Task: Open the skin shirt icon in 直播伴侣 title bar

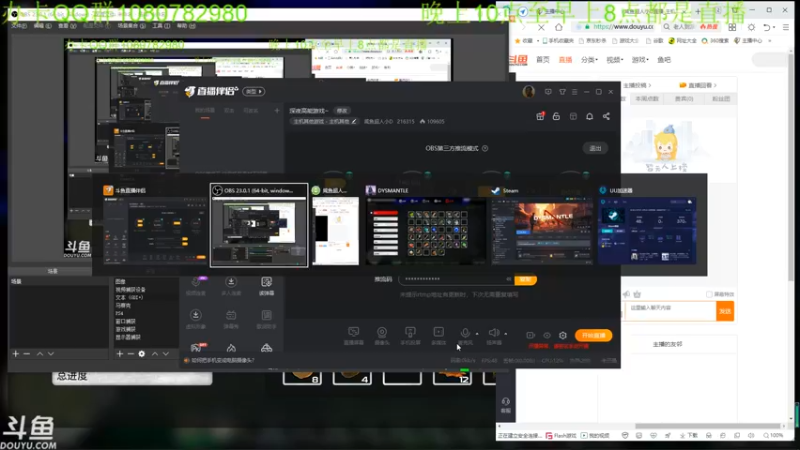Action: (x=562, y=92)
